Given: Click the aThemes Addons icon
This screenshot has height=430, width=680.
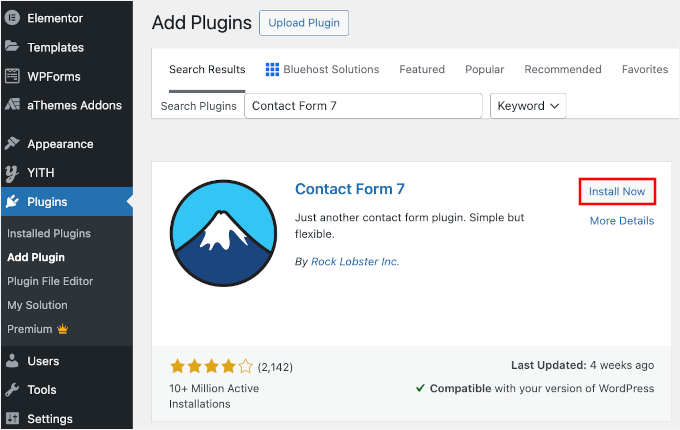Looking at the screenshot, I should tap(12, 105).
